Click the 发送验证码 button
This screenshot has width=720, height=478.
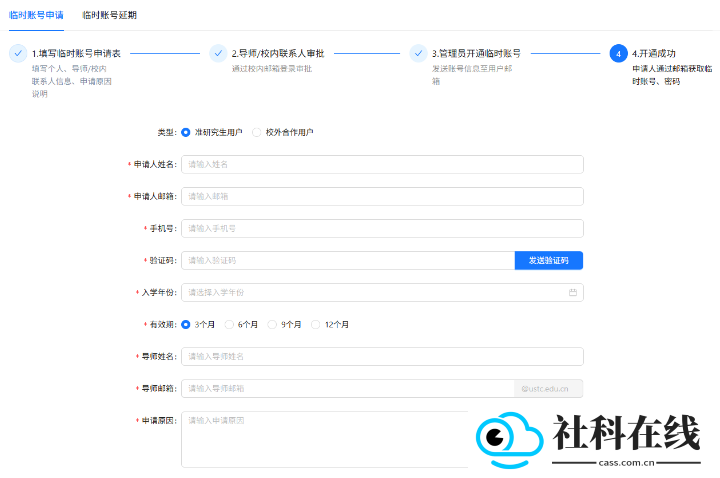tap(549, 260)
